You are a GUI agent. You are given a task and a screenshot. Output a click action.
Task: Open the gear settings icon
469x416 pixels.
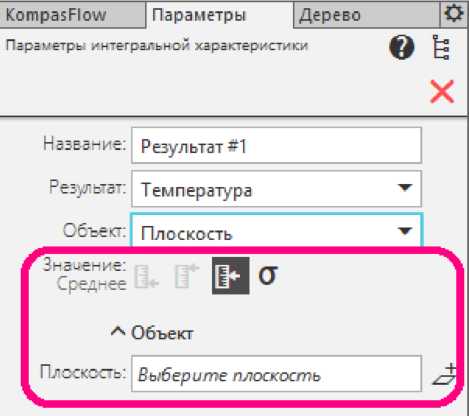pyautogui.click(x=454, y=14)
